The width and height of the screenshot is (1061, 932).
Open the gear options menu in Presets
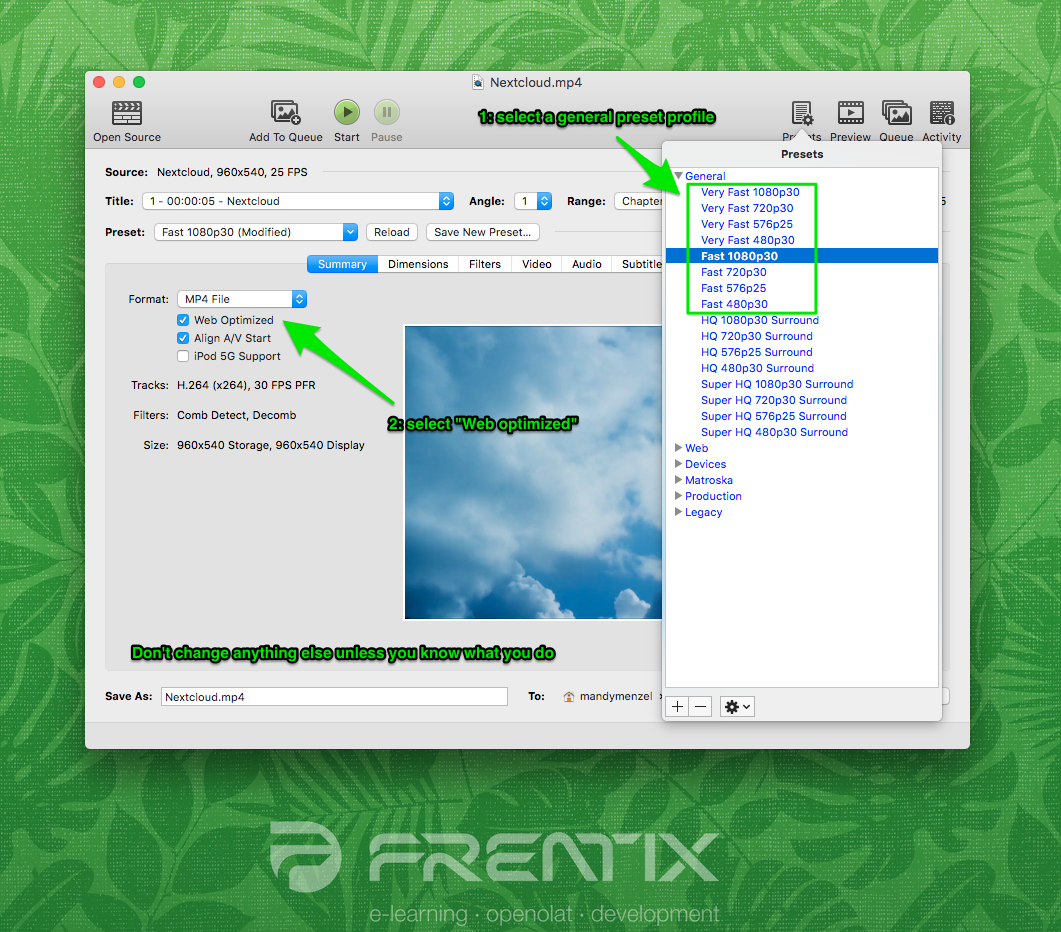[737, 706]
